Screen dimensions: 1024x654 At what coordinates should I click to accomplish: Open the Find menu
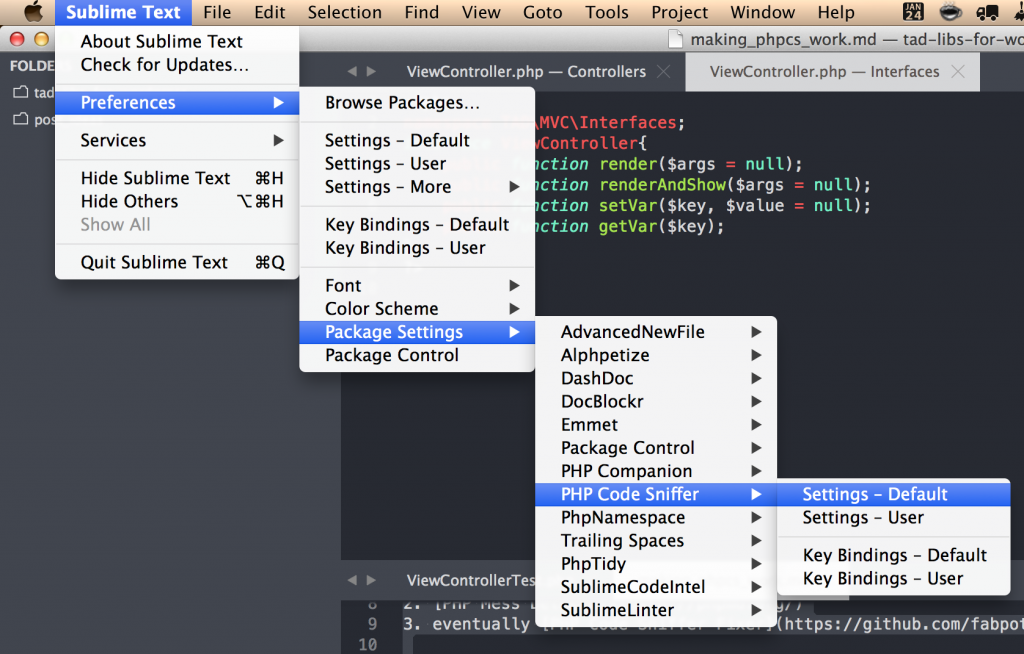coord(421,12)
